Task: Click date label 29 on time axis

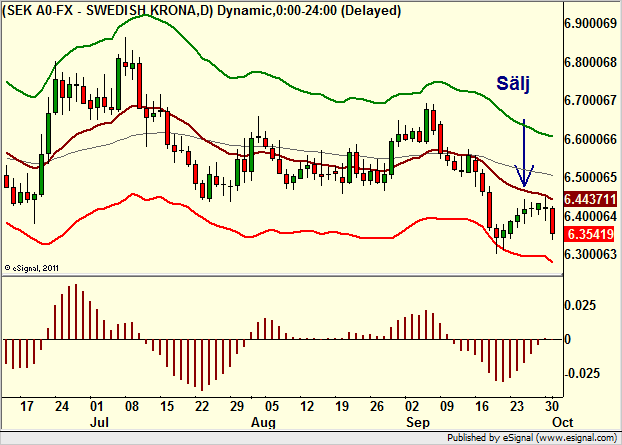Action: (237, 407)
